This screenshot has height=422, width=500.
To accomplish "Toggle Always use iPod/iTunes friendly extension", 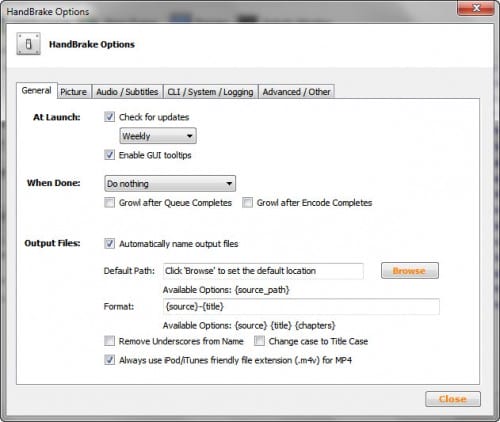I will (x=109, y=360).
